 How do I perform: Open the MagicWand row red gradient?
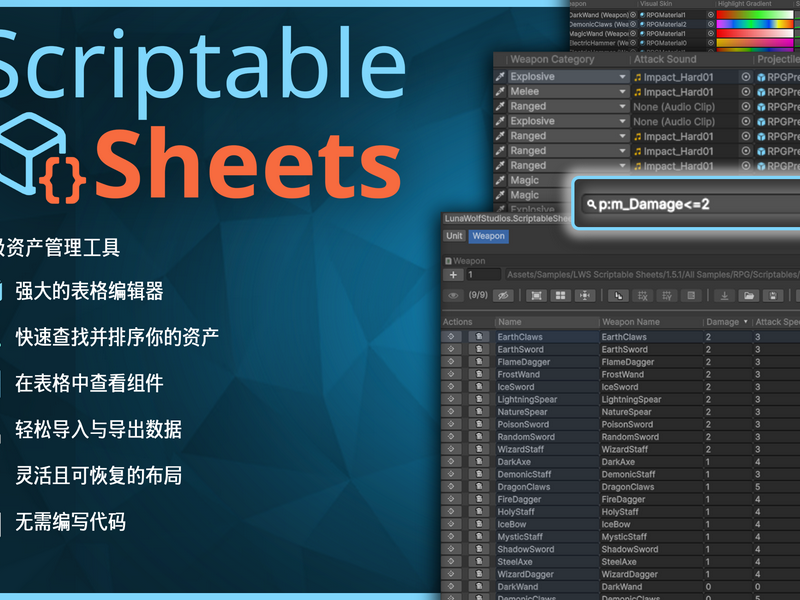755,34
